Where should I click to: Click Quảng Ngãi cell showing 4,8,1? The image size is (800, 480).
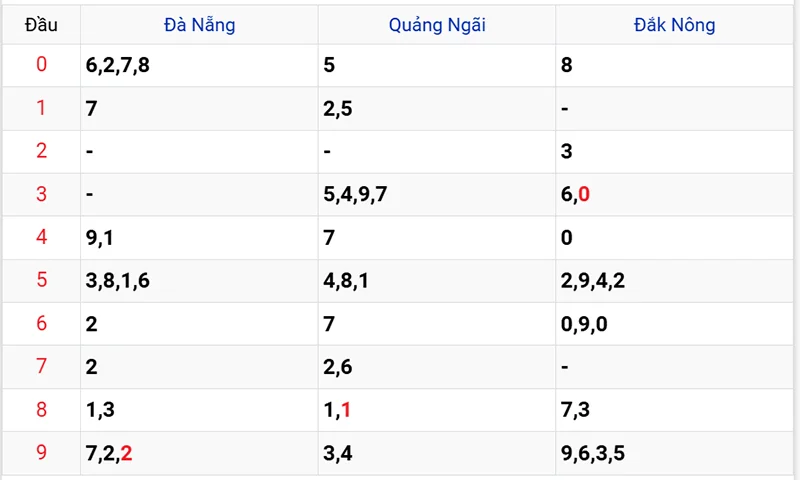pyautogui.click(x=347, y=281)
